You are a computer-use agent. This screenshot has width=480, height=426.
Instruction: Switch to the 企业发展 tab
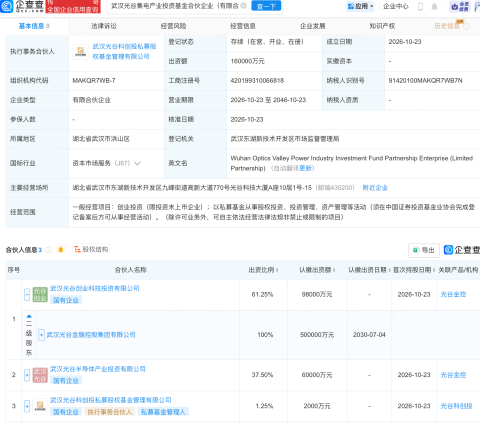pos(312,26)
